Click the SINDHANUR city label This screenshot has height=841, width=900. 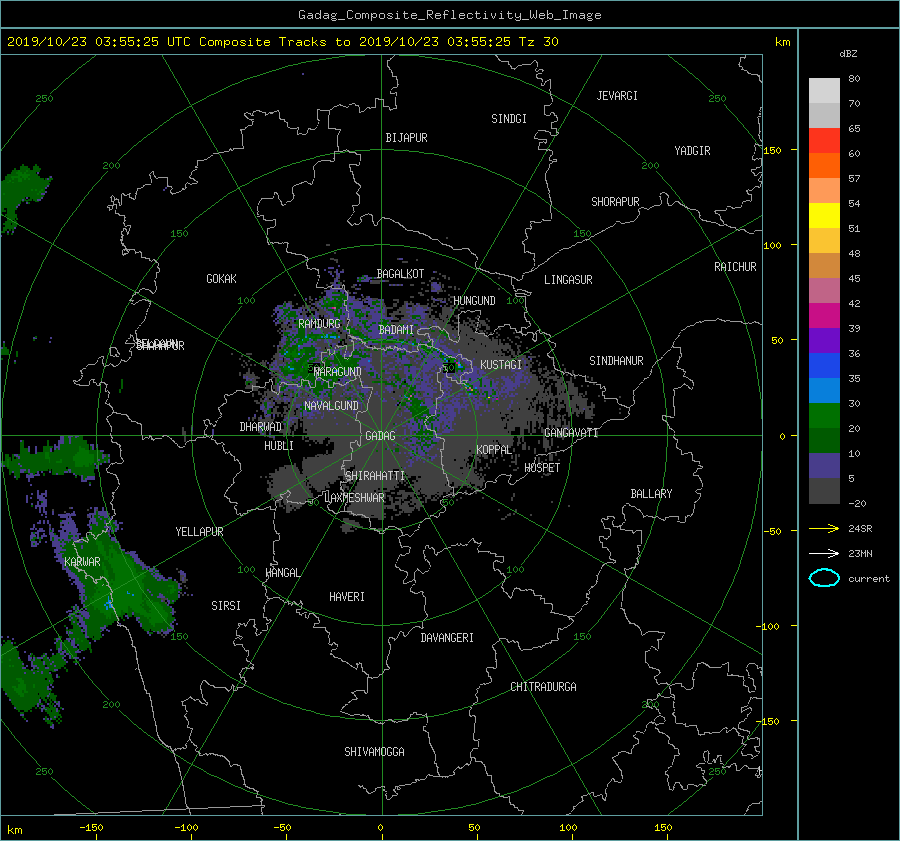pyautogui.click(x=616, y=361)
